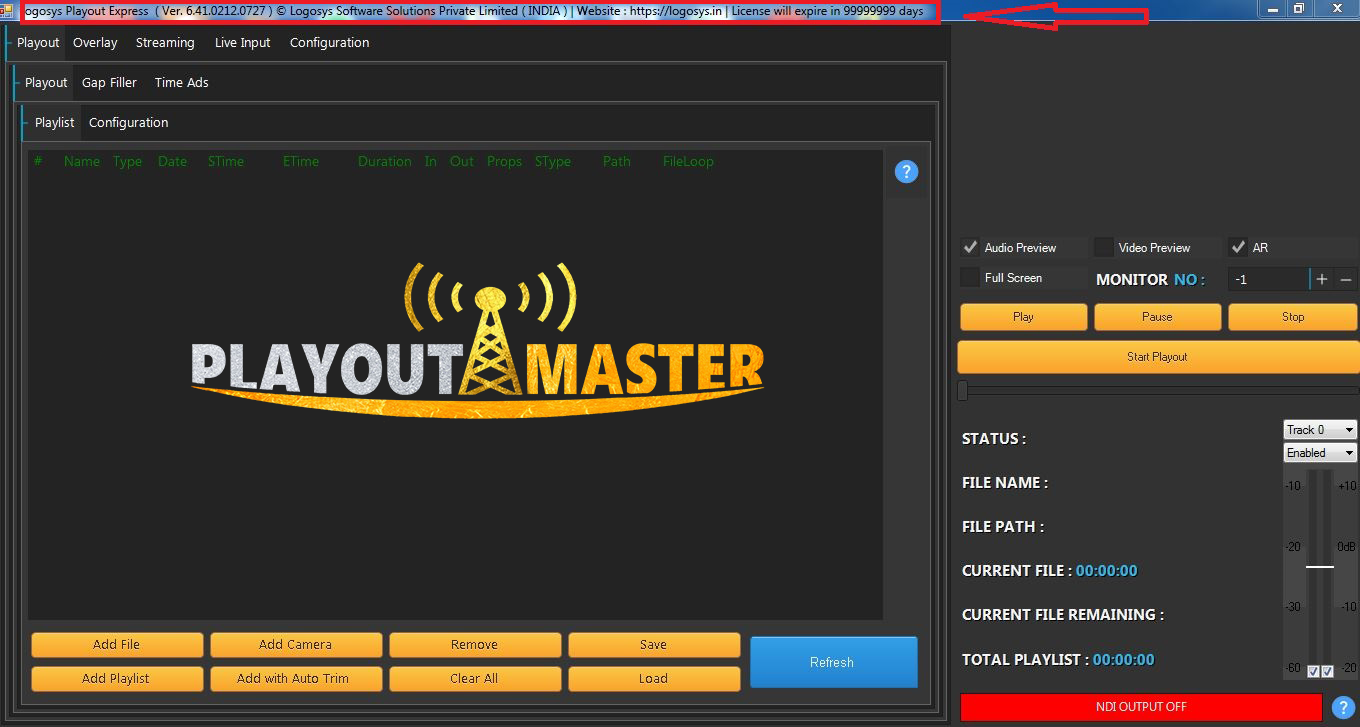Click the Props column header

tap(504, 162)
